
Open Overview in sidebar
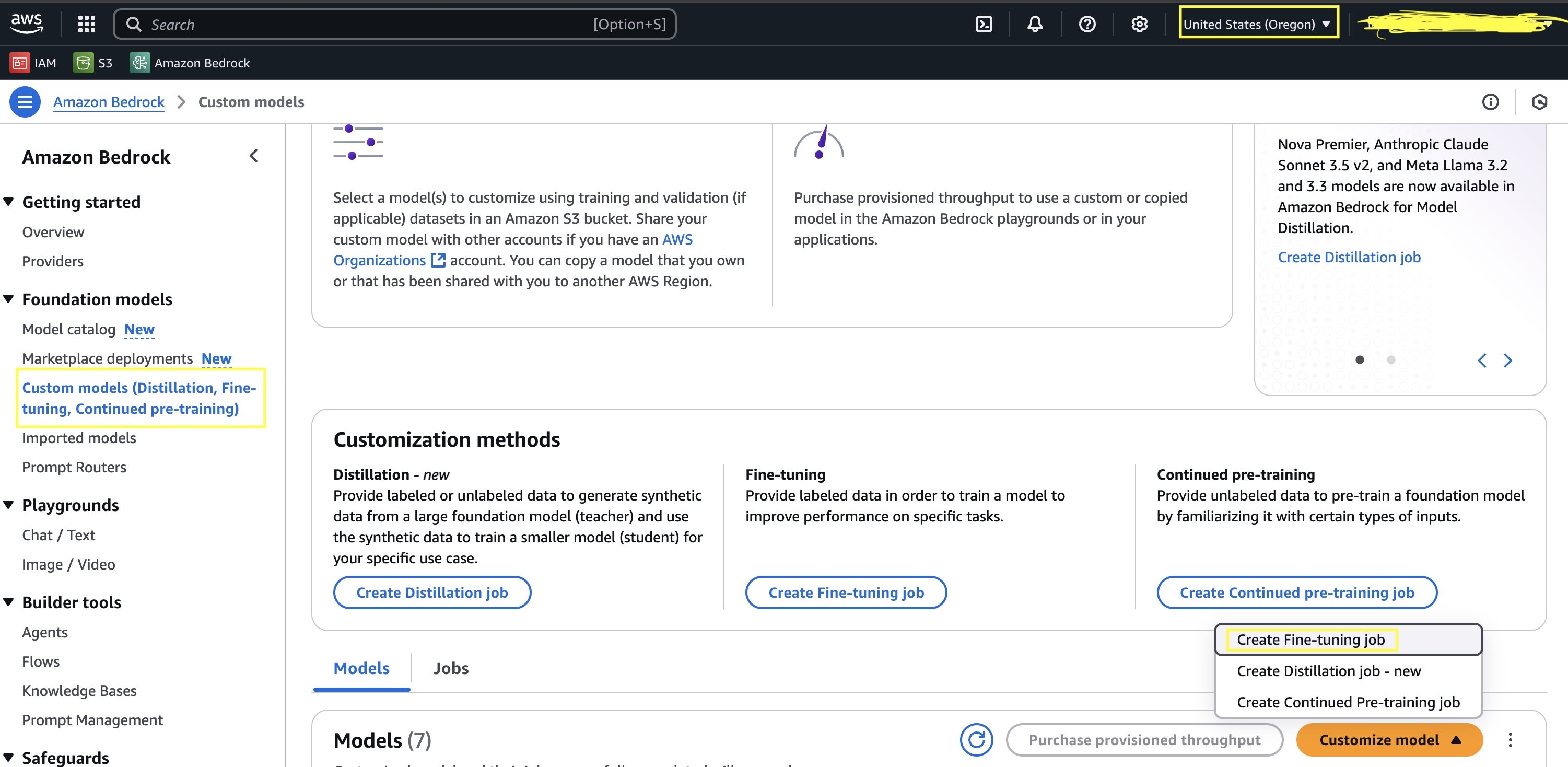(53, 232)
